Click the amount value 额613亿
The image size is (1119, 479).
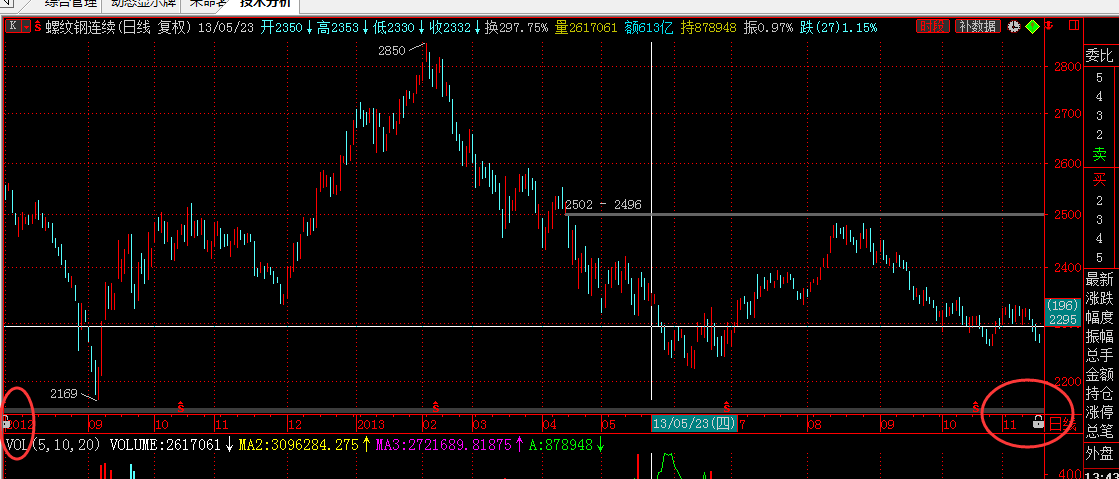649,28
